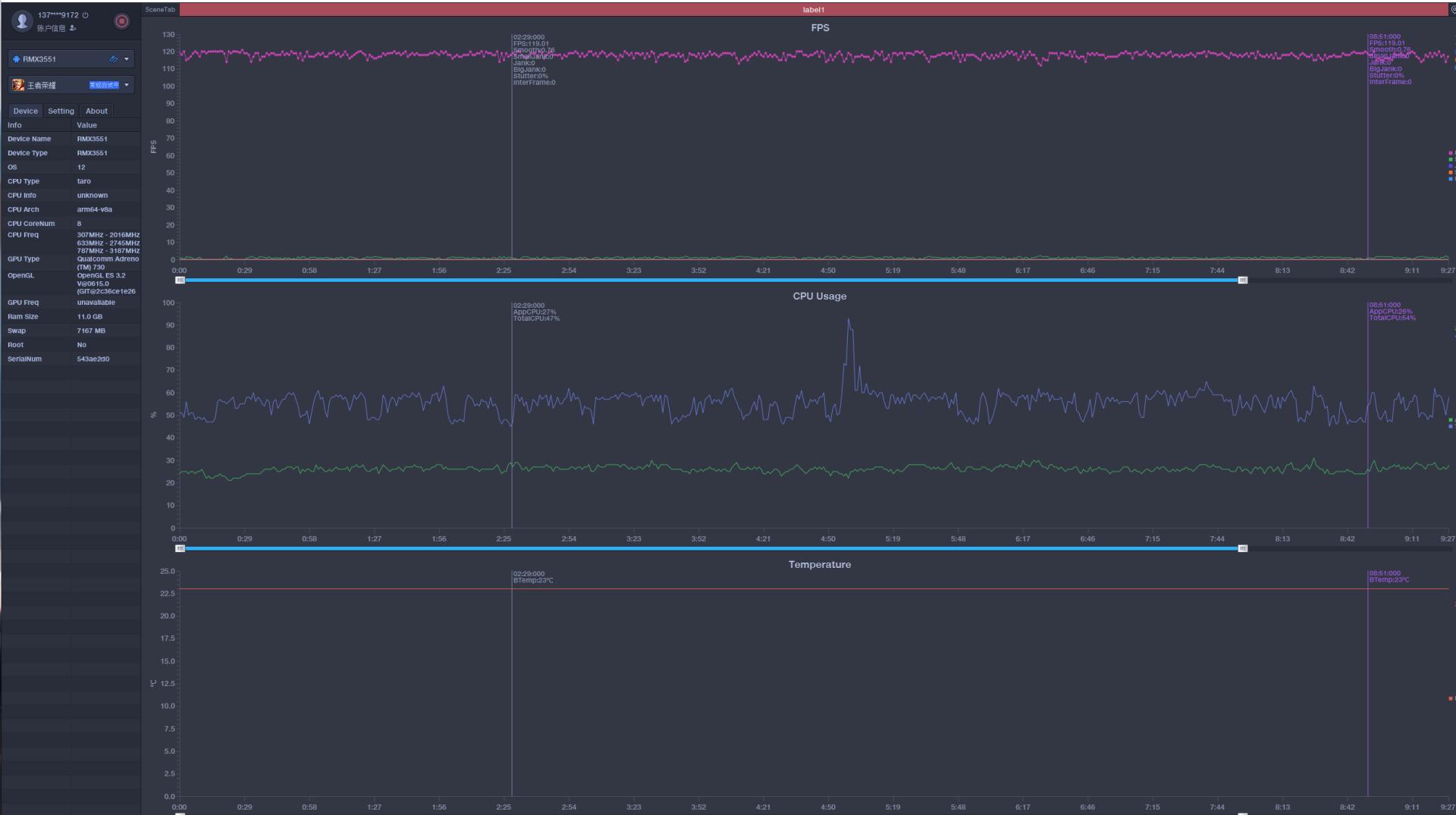Click the location pin icon at the top right
1456x815 pixels.
(x=1452, y=10)
